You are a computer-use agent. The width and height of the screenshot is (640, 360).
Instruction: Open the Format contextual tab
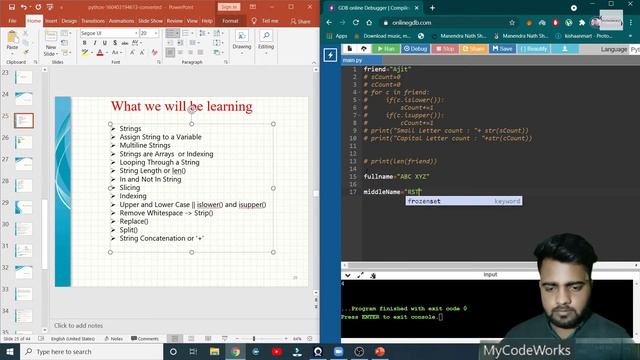pos(230,21)
